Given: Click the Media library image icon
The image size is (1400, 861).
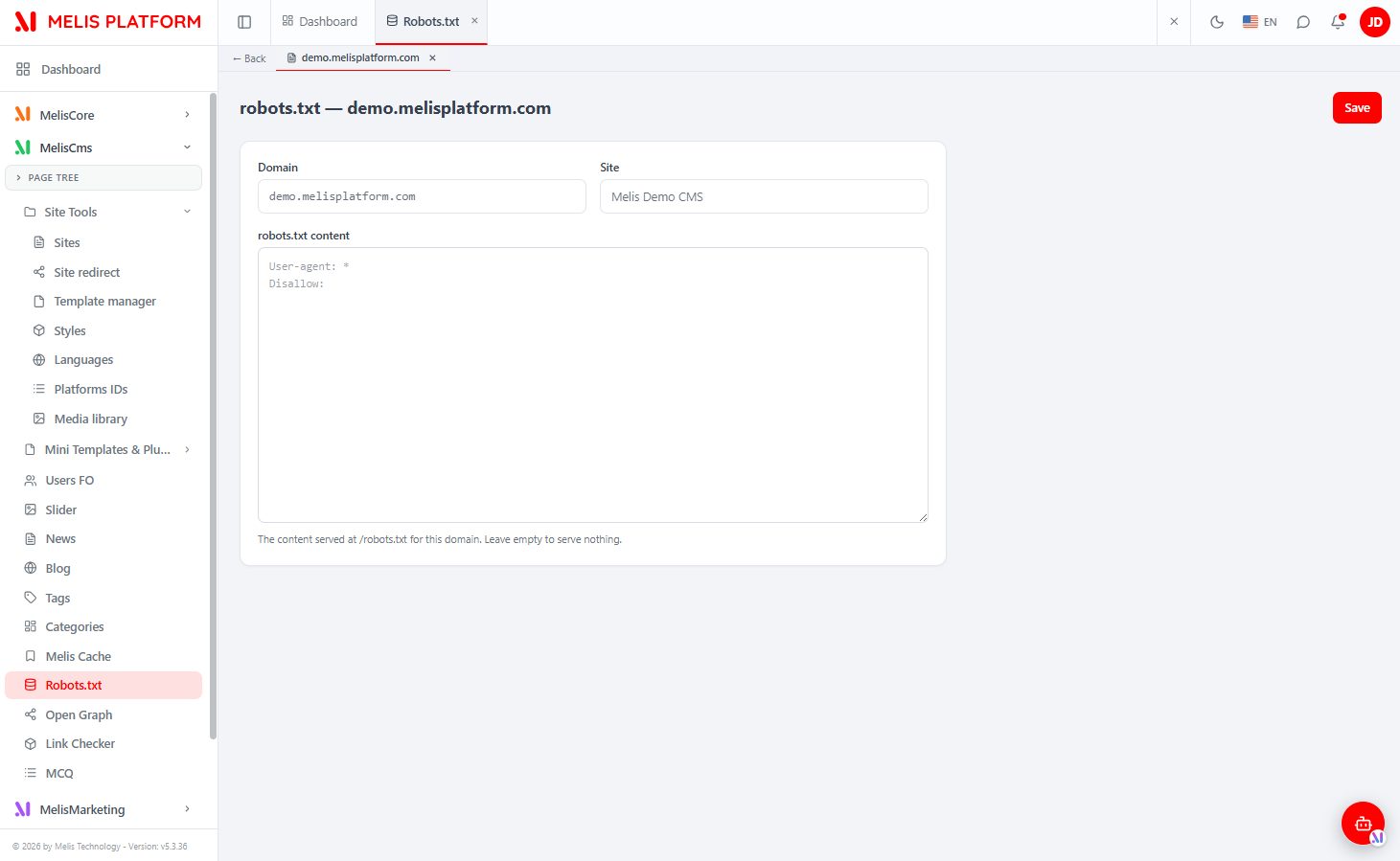Looking at the screenshot, I should [x=39, y=419].
